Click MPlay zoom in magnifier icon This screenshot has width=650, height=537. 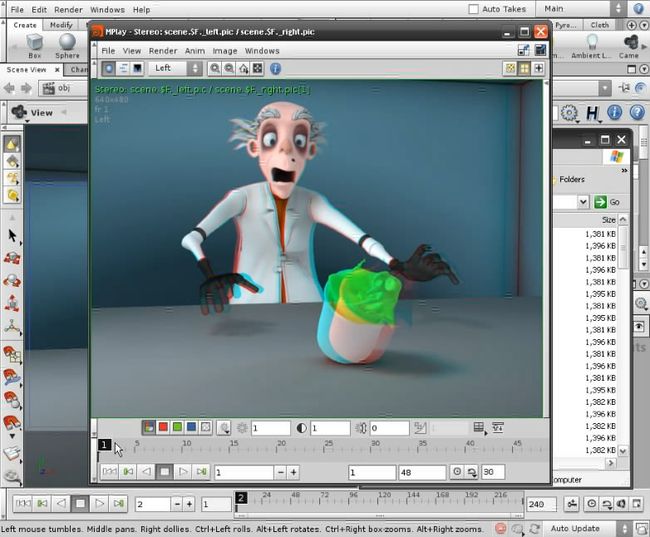tap(215, 68)
